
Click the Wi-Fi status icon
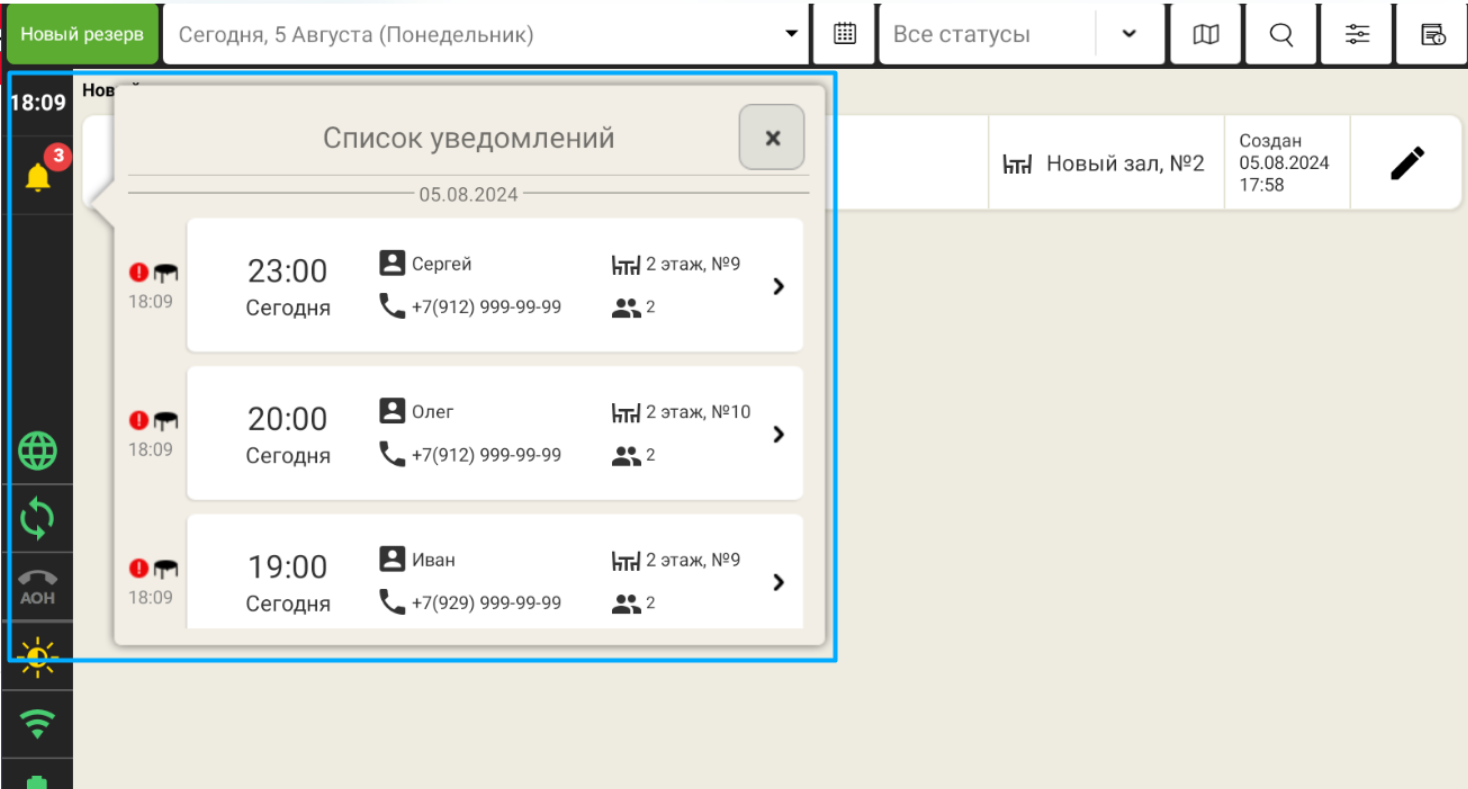pyautogui.click(x=38, y=724)
